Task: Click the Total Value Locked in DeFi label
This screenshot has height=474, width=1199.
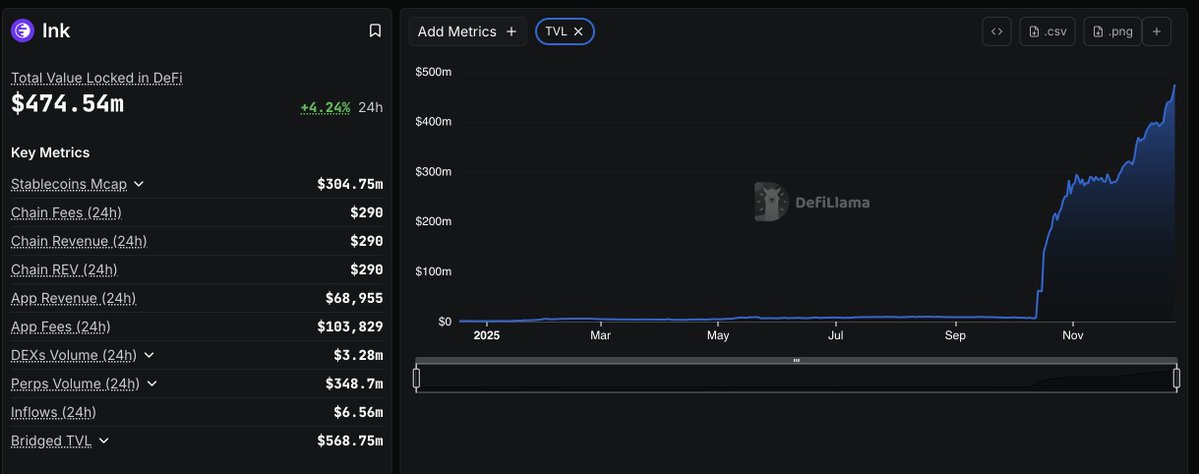Action: point(96,78)
